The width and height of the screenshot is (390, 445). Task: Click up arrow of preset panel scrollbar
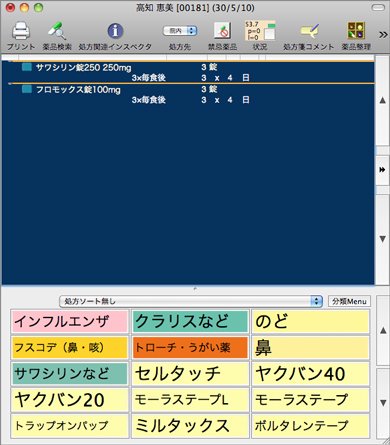[383, 330]
